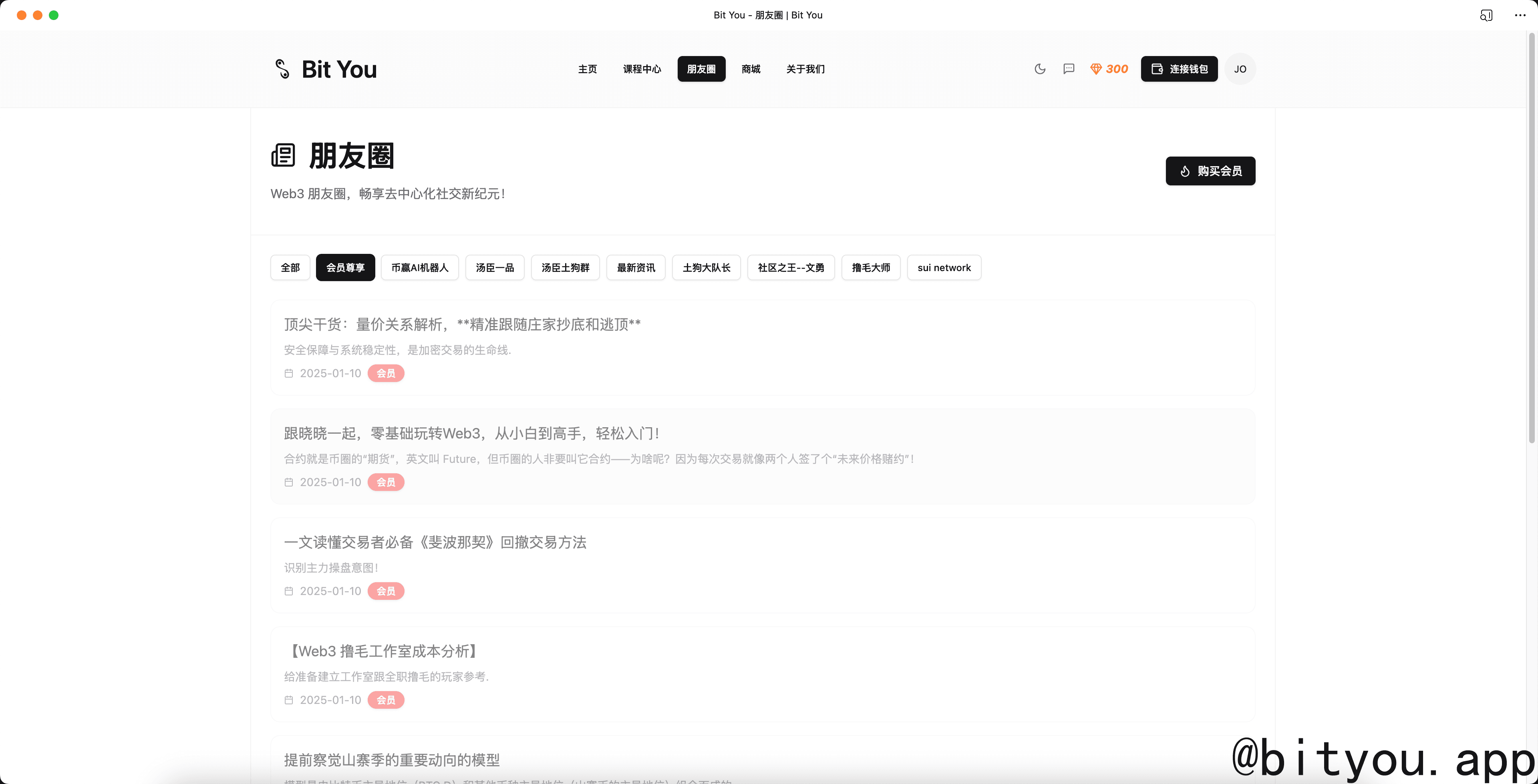The image size is (1538, 784).
Task: Click the Bit You logo icon
Action: [x=282, y=68]
